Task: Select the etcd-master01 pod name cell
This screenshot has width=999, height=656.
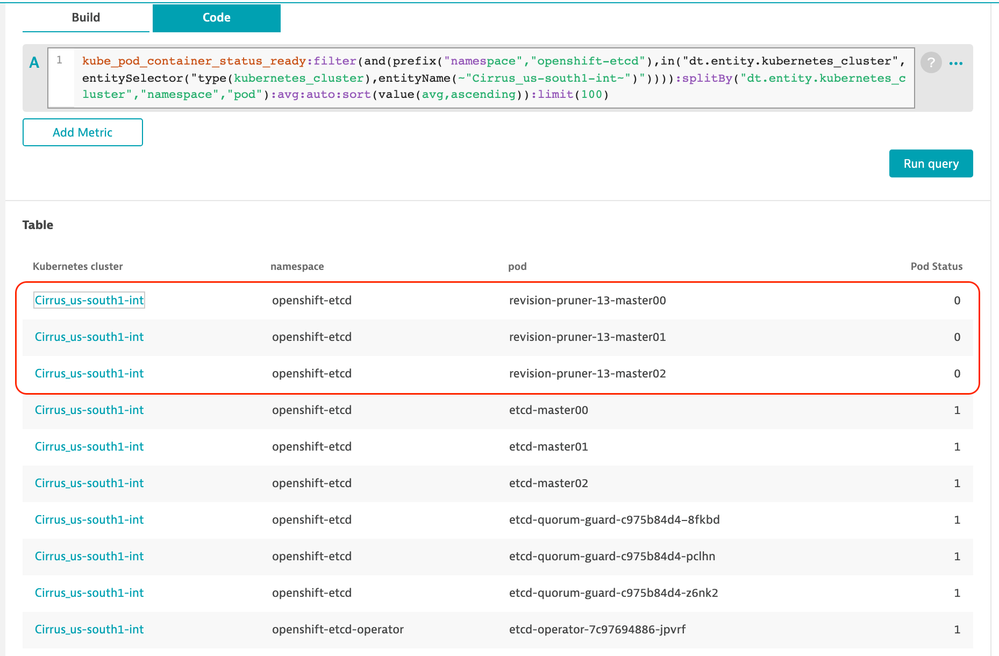Action: point(548,447)
